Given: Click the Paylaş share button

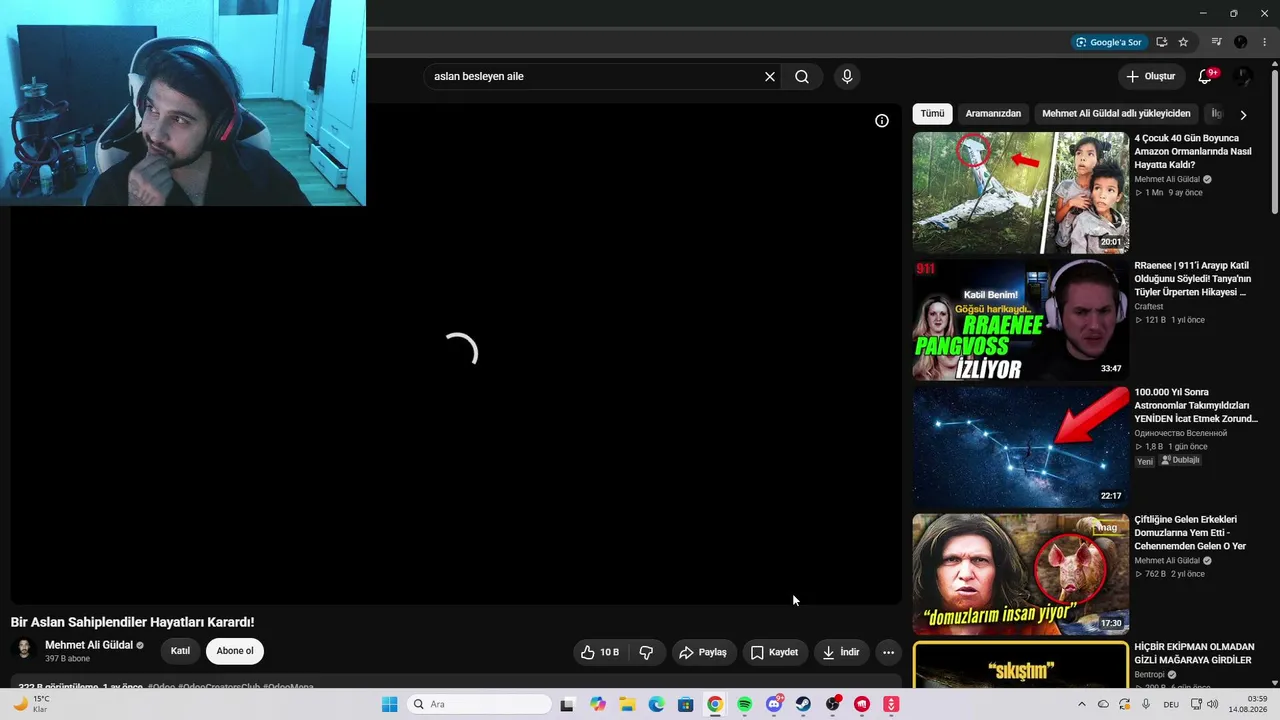Looking at the screenshot, I should click(x=703, y=652).
